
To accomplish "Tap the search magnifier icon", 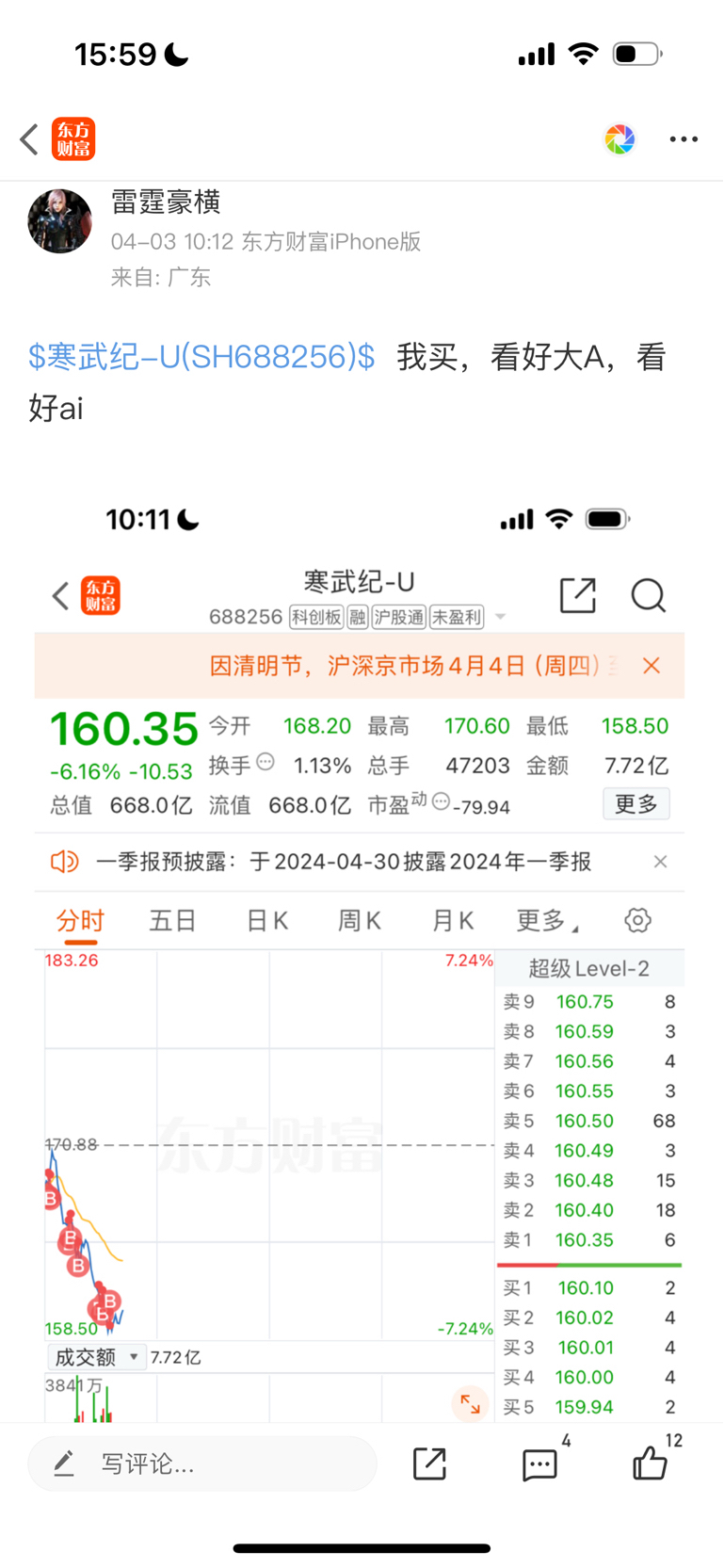I will pos(649,595).
